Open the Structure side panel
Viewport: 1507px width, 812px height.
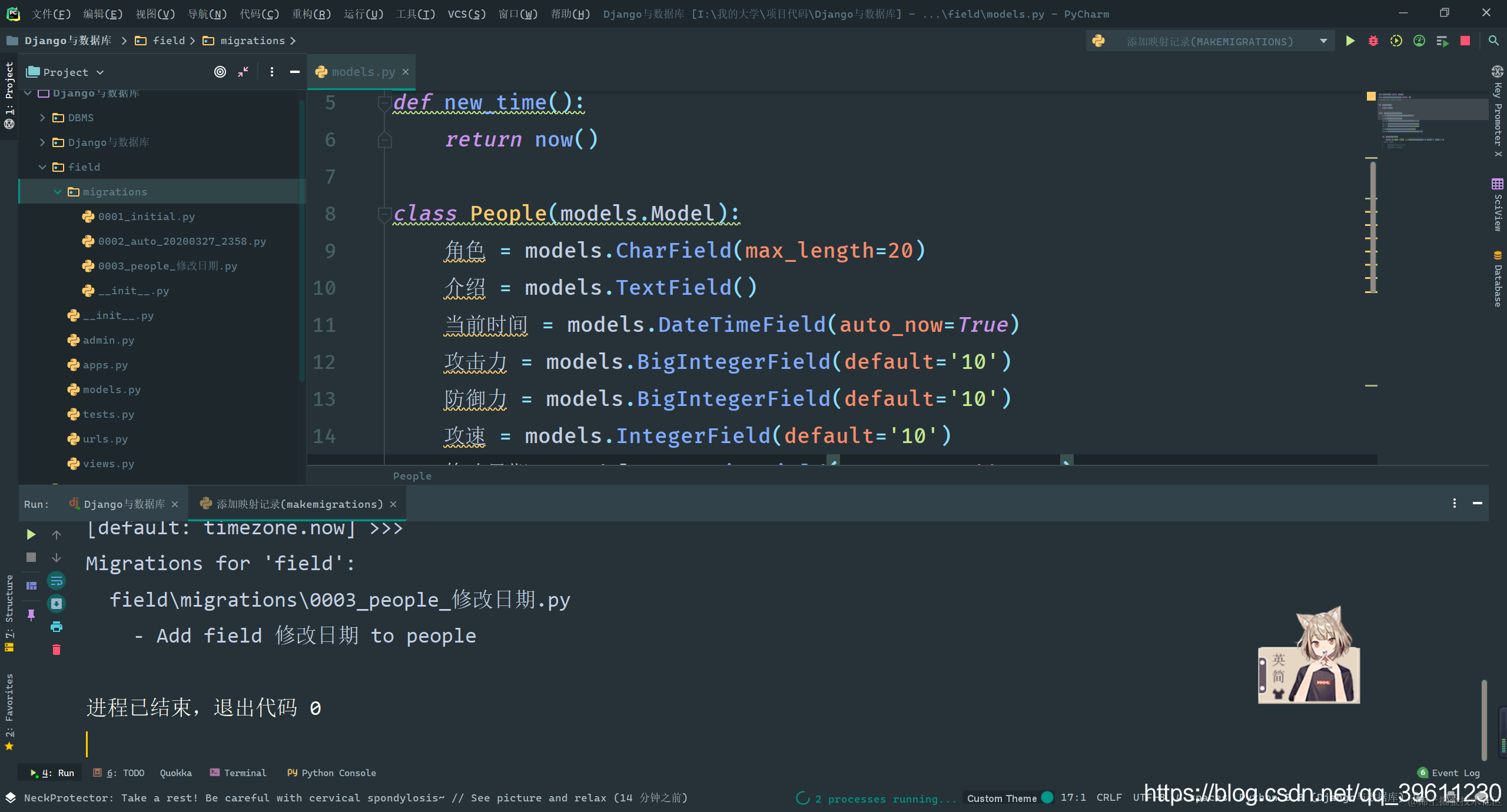[9, 614]
